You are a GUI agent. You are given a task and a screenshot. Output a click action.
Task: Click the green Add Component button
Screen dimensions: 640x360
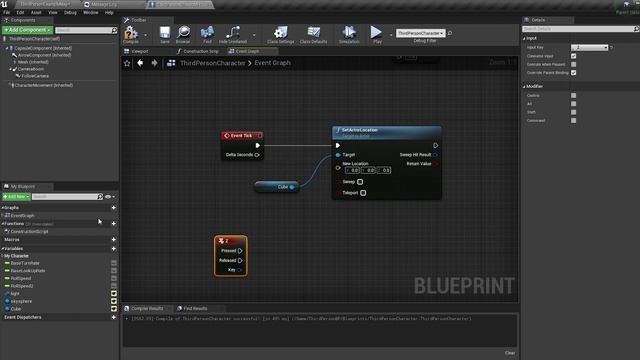tap(27, 30)
